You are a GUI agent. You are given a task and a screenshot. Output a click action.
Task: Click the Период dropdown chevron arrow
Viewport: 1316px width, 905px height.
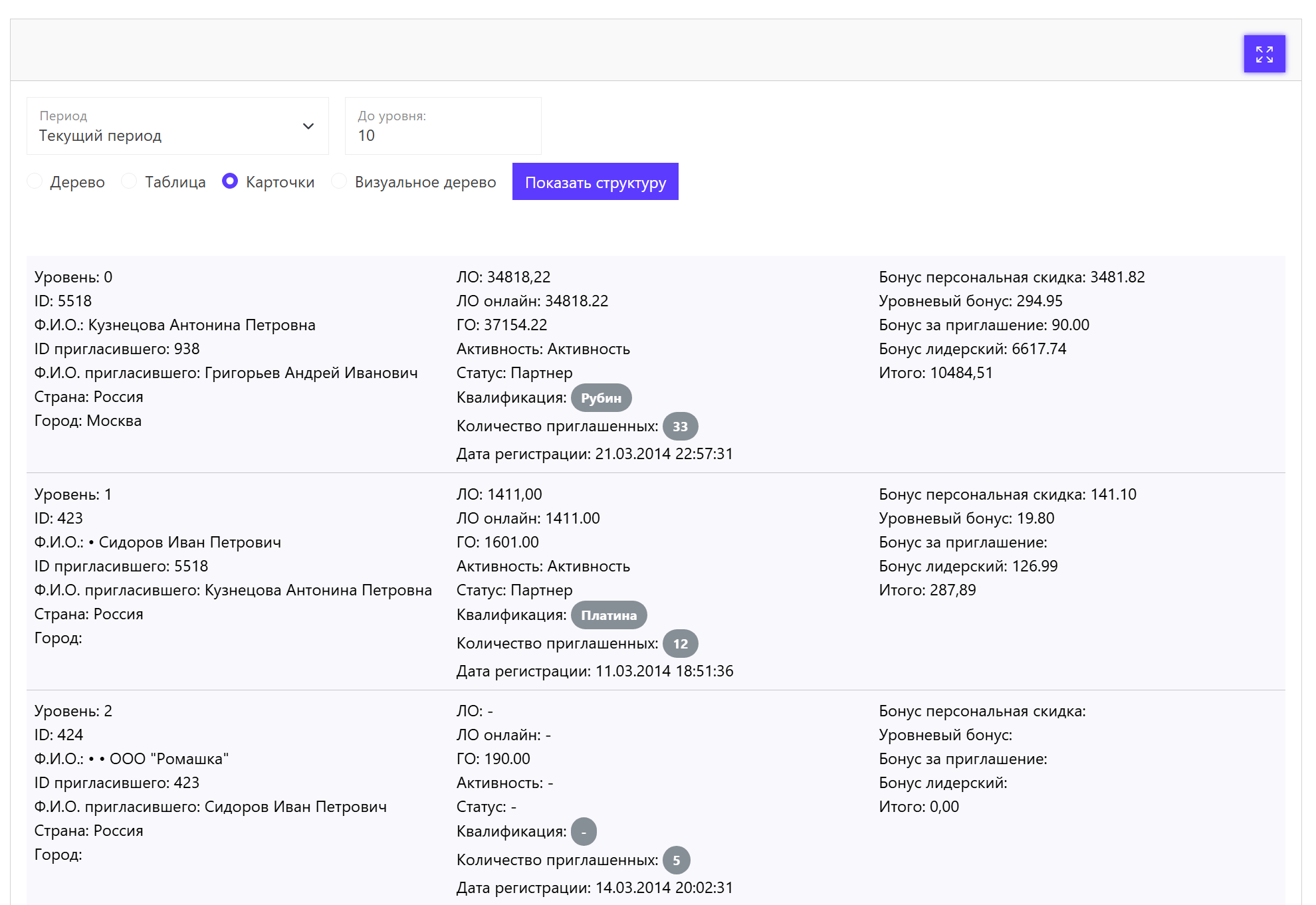pyautogui.click(x=308, y=126)
